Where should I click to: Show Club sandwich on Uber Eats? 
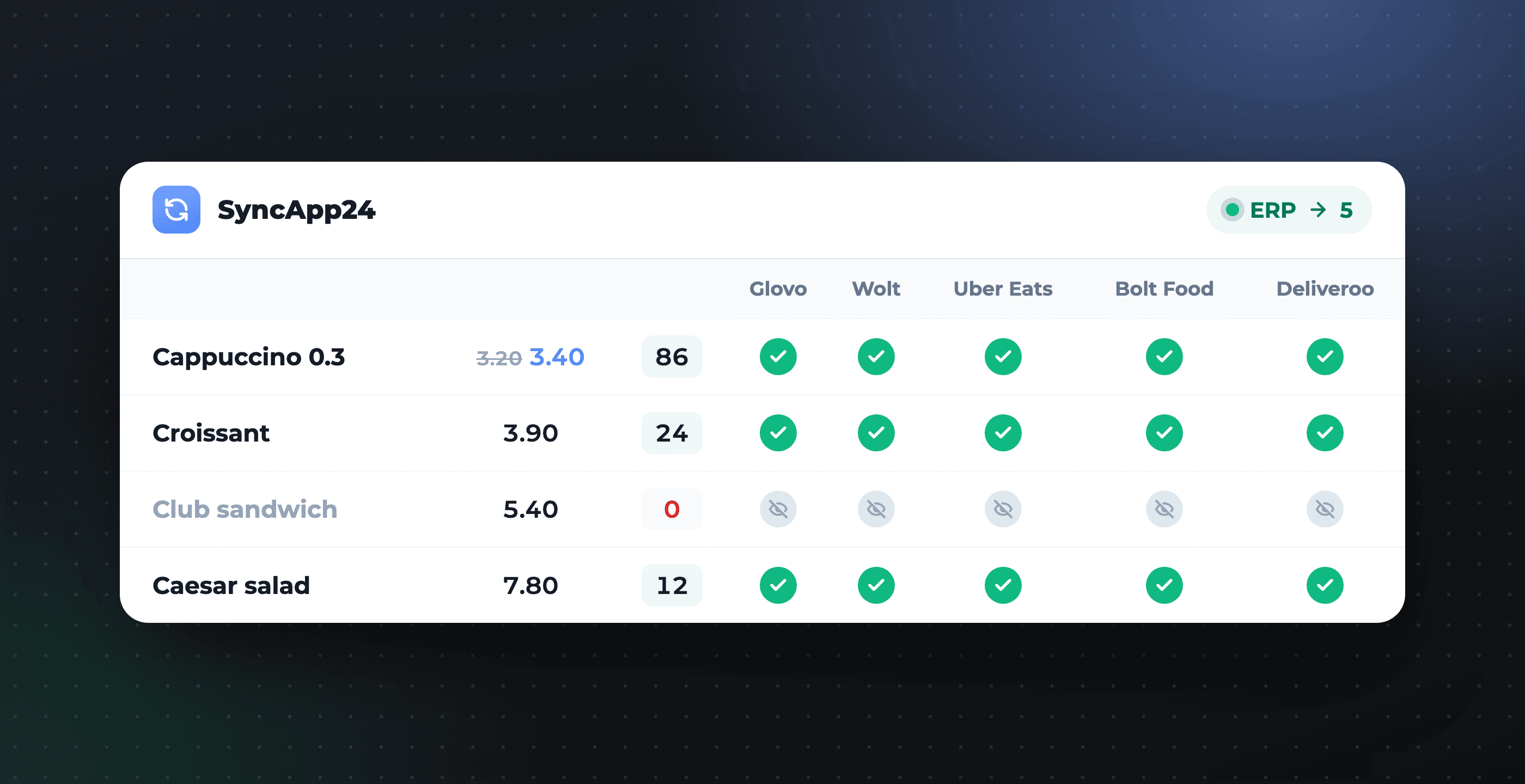point(1003,509)
